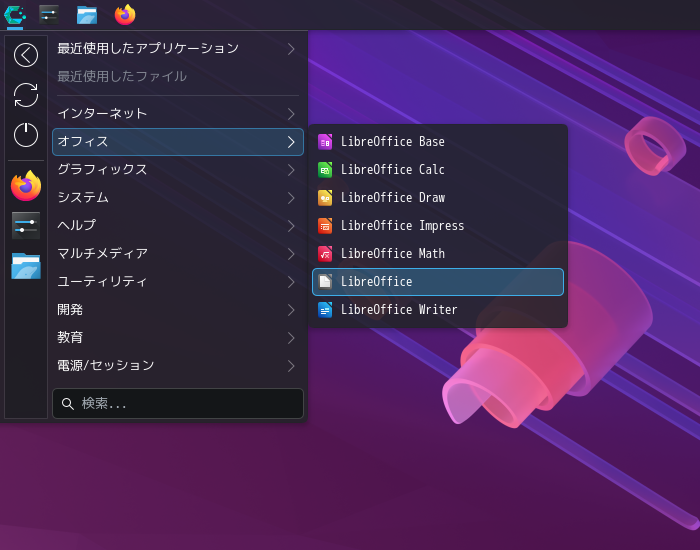The image size is (700, 550).
Task: Launch LibreOffice Impress from submenu
Action: 438,226
